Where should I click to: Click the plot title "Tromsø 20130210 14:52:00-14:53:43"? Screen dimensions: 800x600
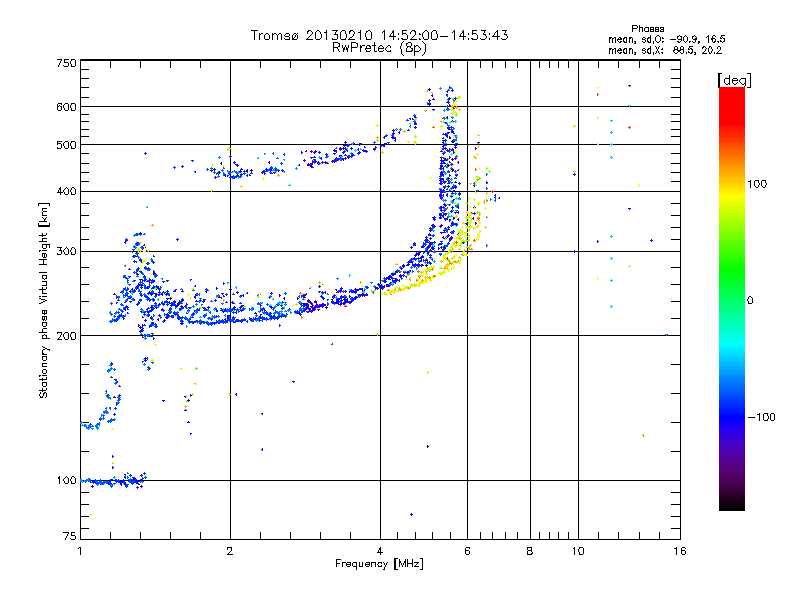379,35
